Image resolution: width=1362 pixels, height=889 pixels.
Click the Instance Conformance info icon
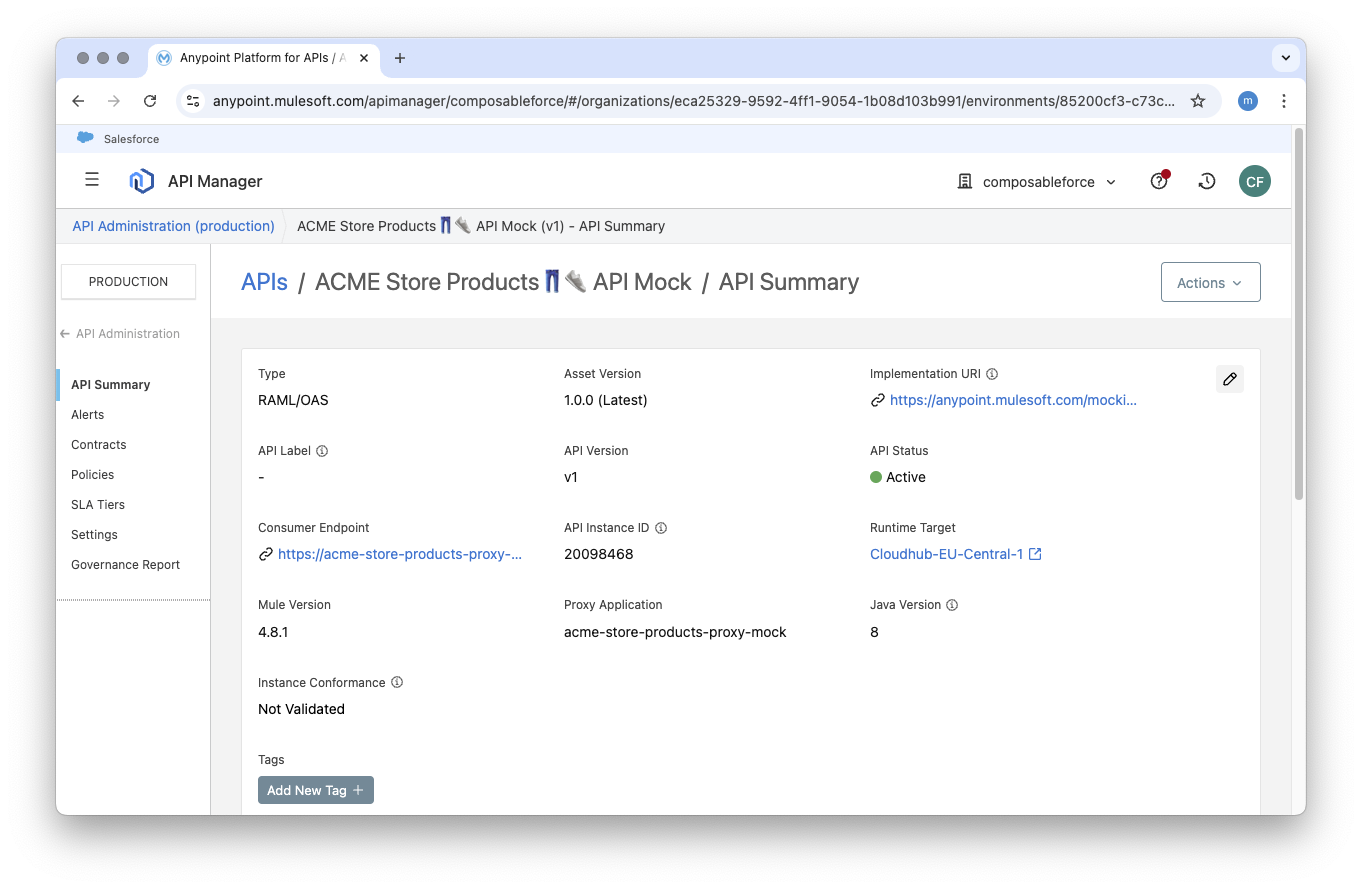pos(397,682)
